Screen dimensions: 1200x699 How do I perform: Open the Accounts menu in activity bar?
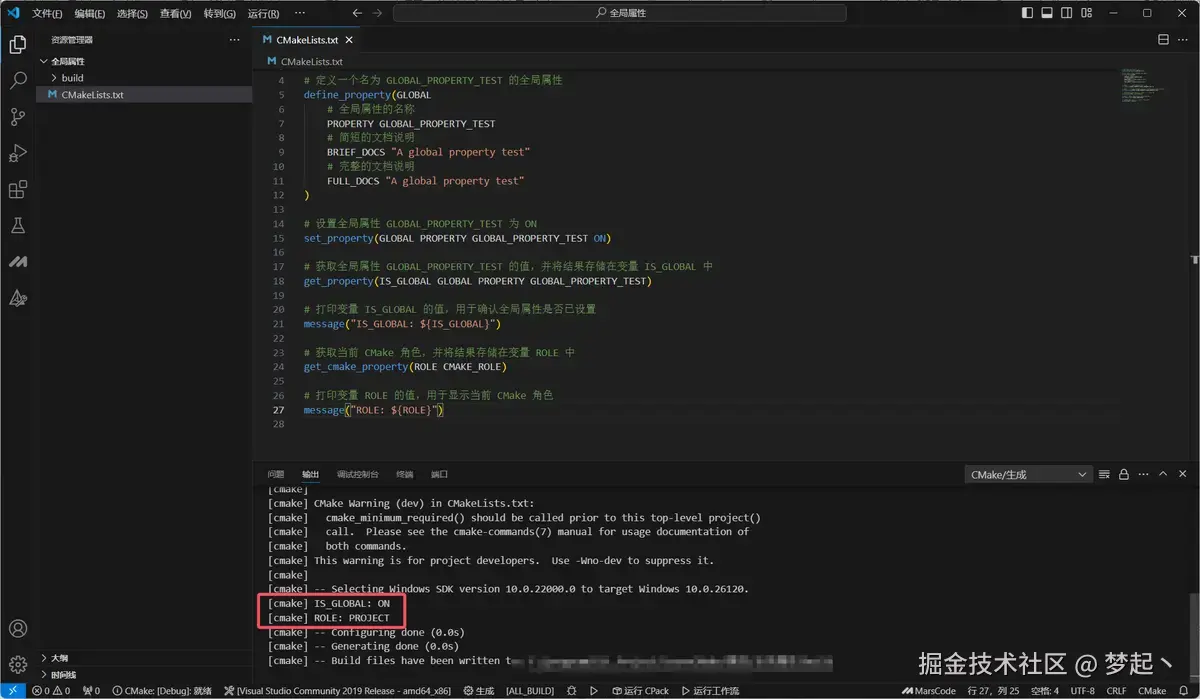[17, 629]
